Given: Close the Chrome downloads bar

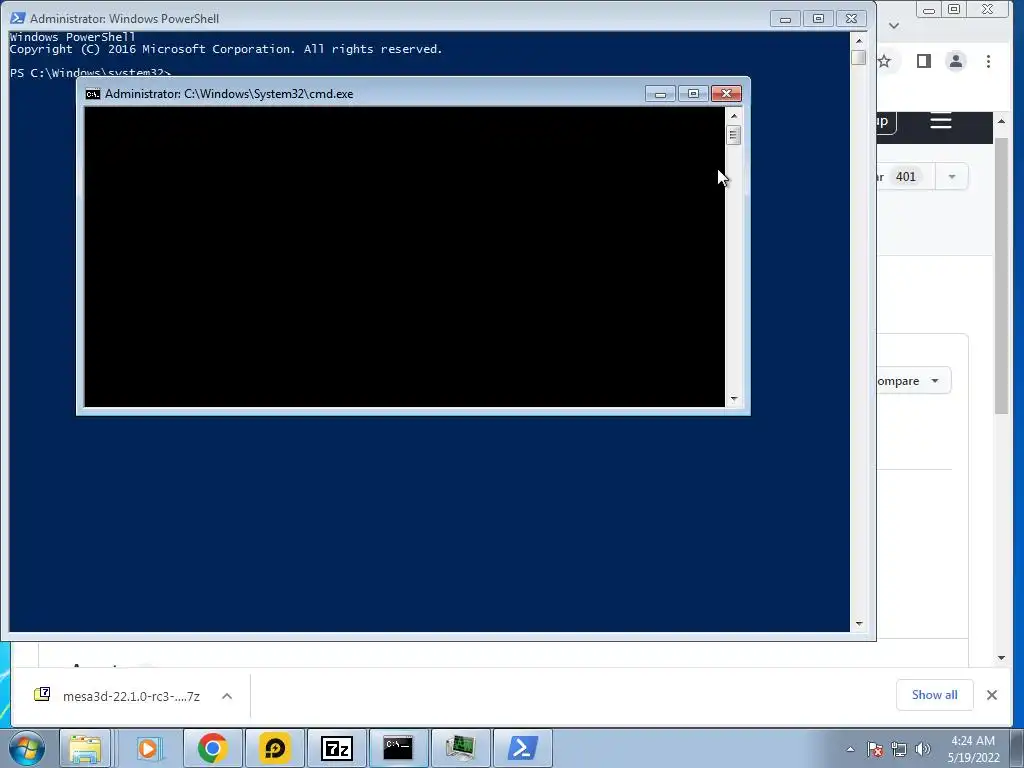Looking at the screenshot, I should point(992,695).
